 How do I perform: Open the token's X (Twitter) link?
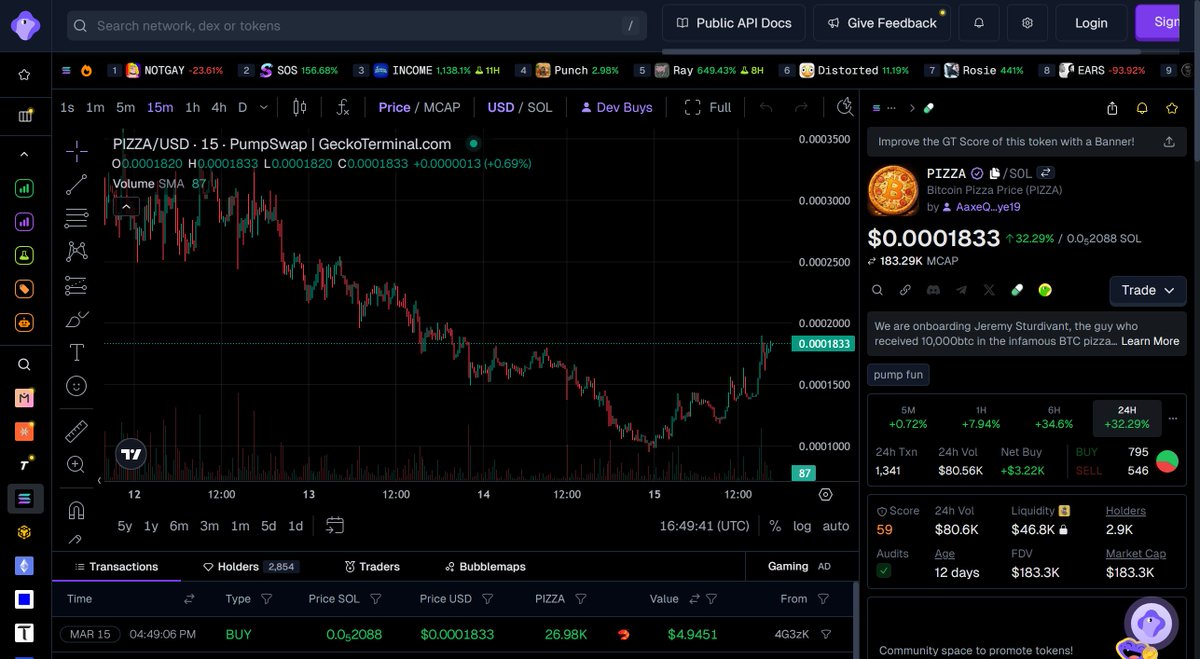(989, 290)
